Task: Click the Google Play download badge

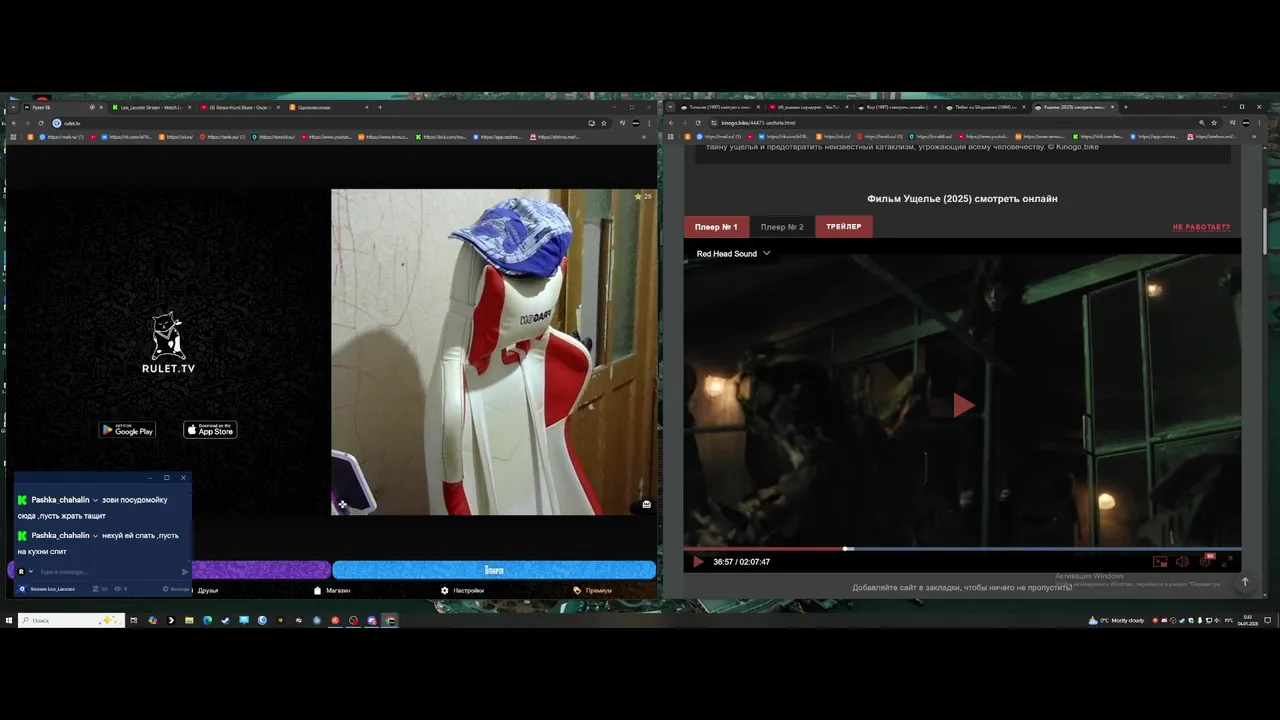Action: (x=127, y=430)
